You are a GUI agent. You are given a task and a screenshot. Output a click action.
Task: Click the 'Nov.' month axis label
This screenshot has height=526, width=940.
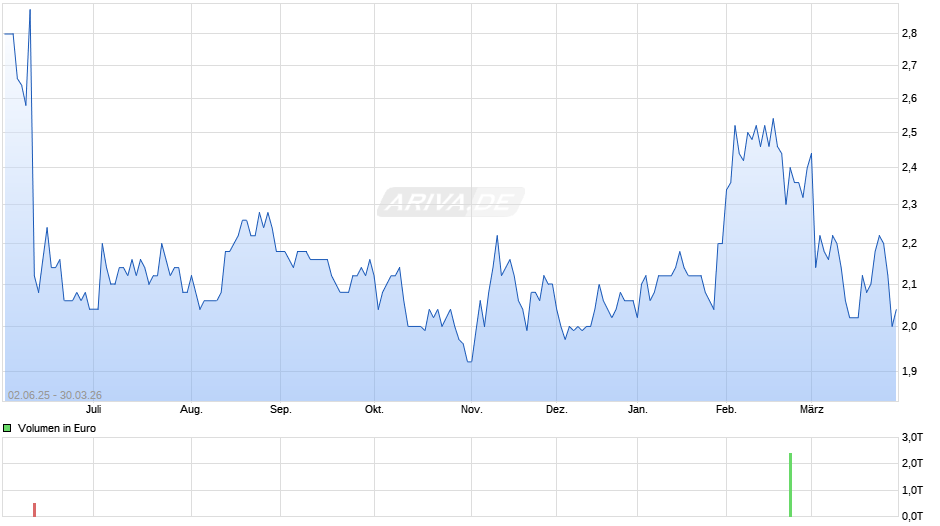(x=471, y=410)
